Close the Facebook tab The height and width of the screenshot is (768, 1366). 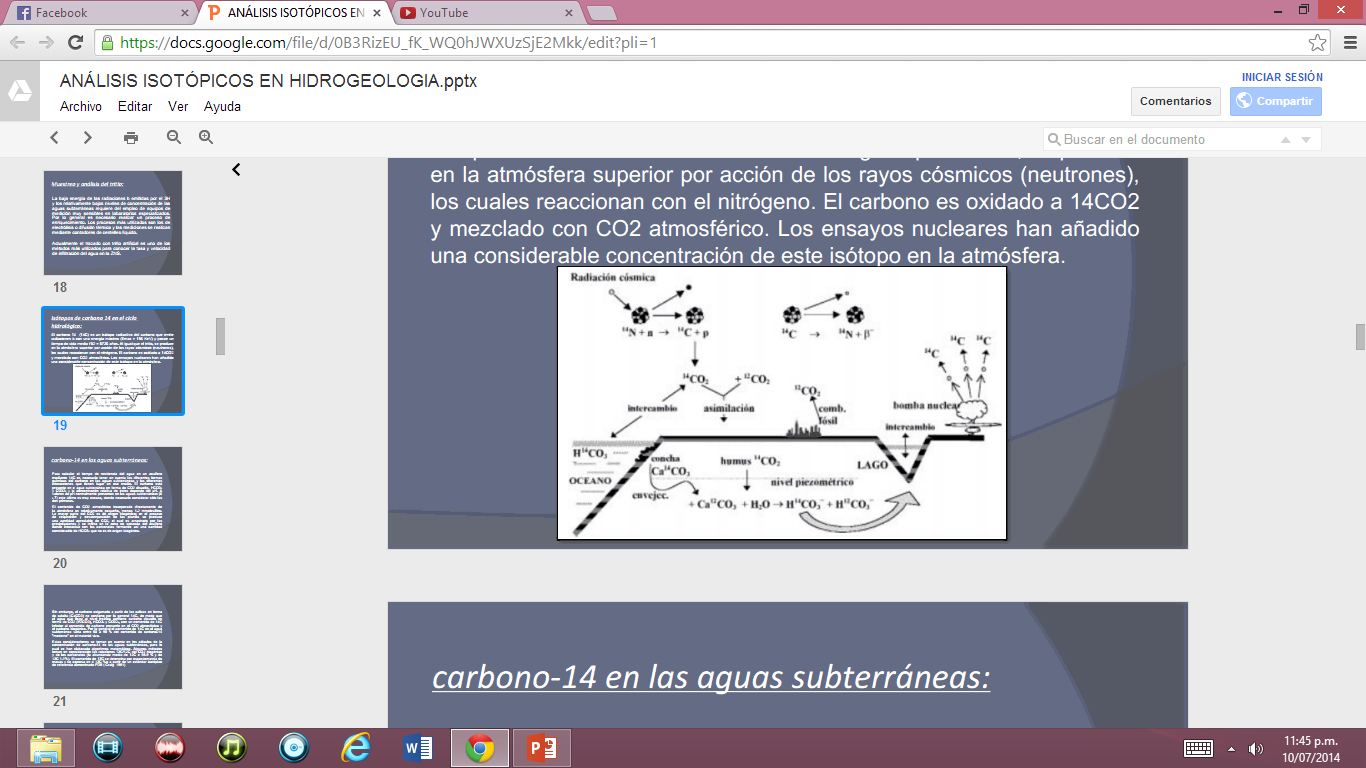[184, 13]
